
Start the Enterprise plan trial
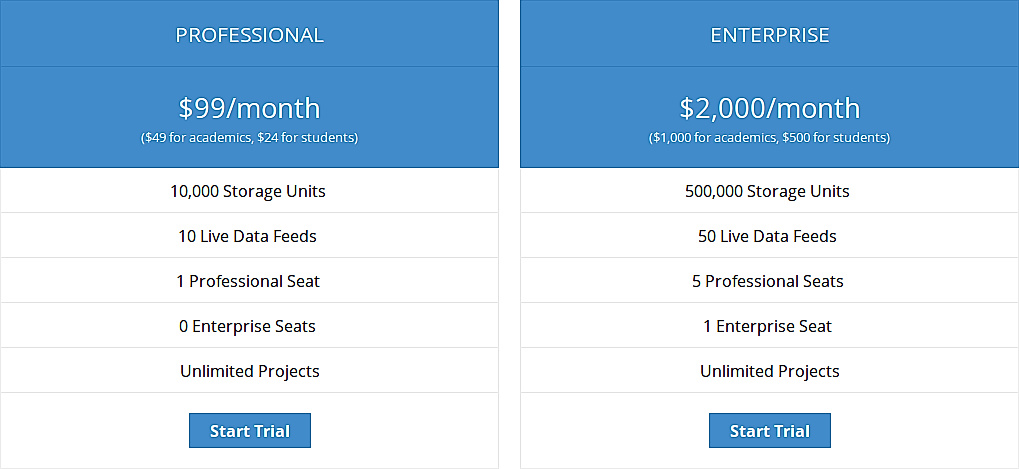(770, 431)
